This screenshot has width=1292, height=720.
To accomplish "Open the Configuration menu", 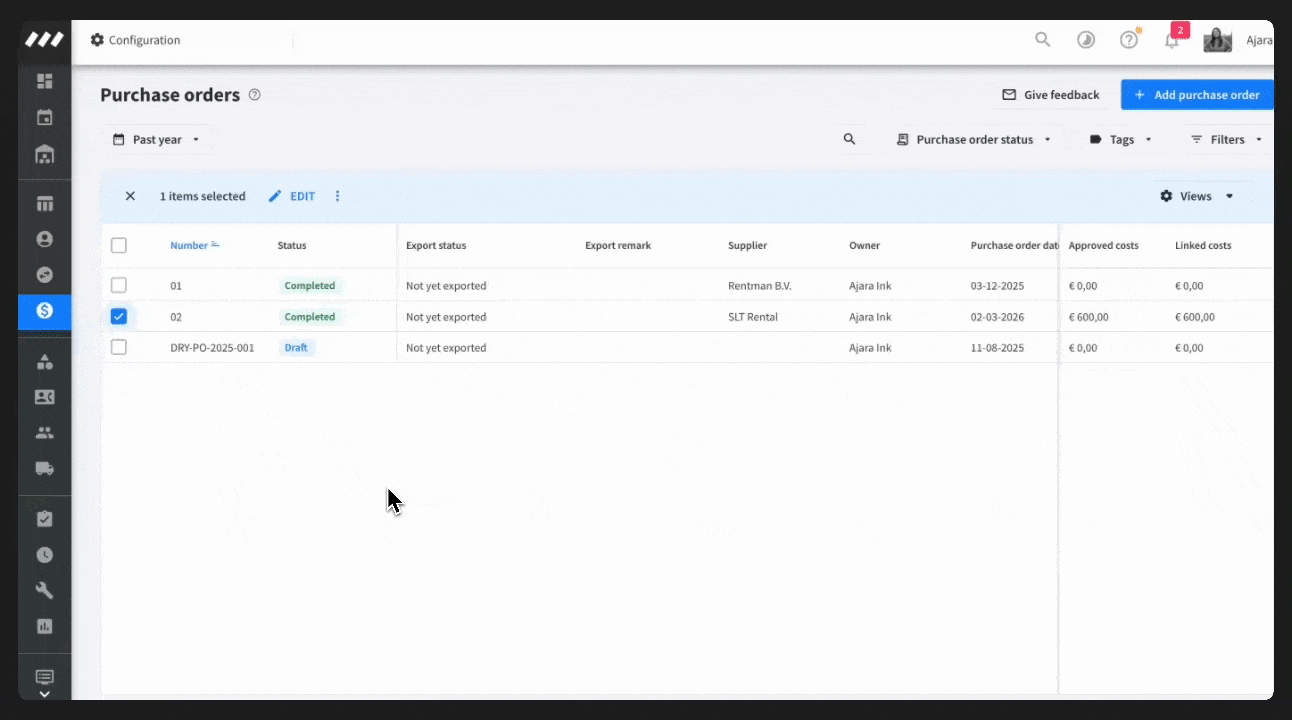I will pyautogui.click(x=135, y=40).
